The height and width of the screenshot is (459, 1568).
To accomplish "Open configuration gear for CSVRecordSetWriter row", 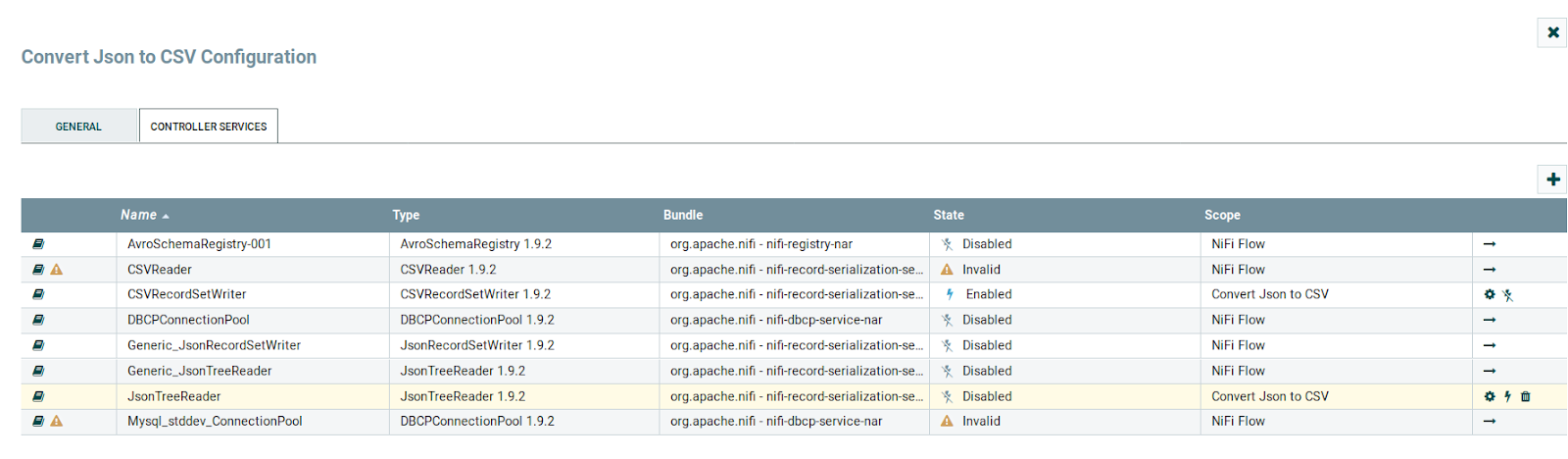I will 1490,294.
